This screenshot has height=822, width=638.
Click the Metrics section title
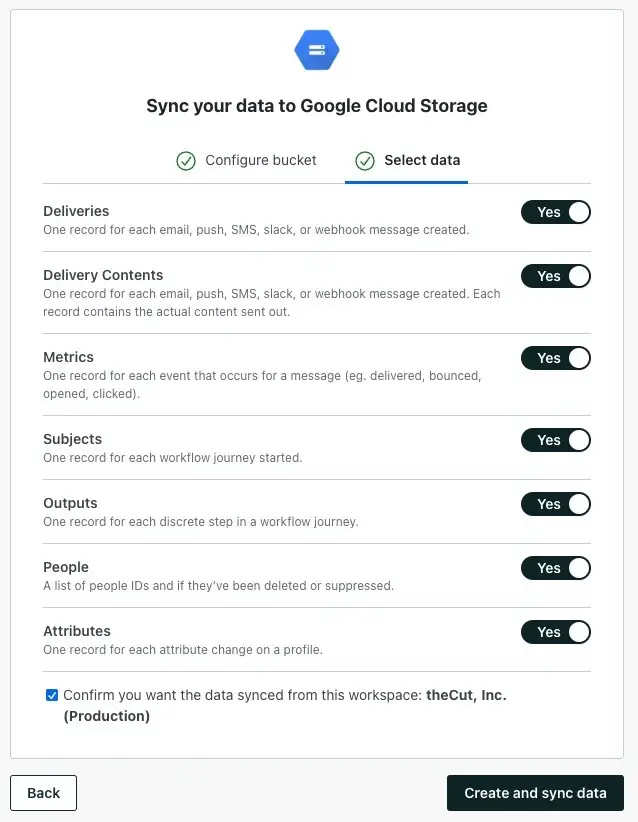point(68,357)
